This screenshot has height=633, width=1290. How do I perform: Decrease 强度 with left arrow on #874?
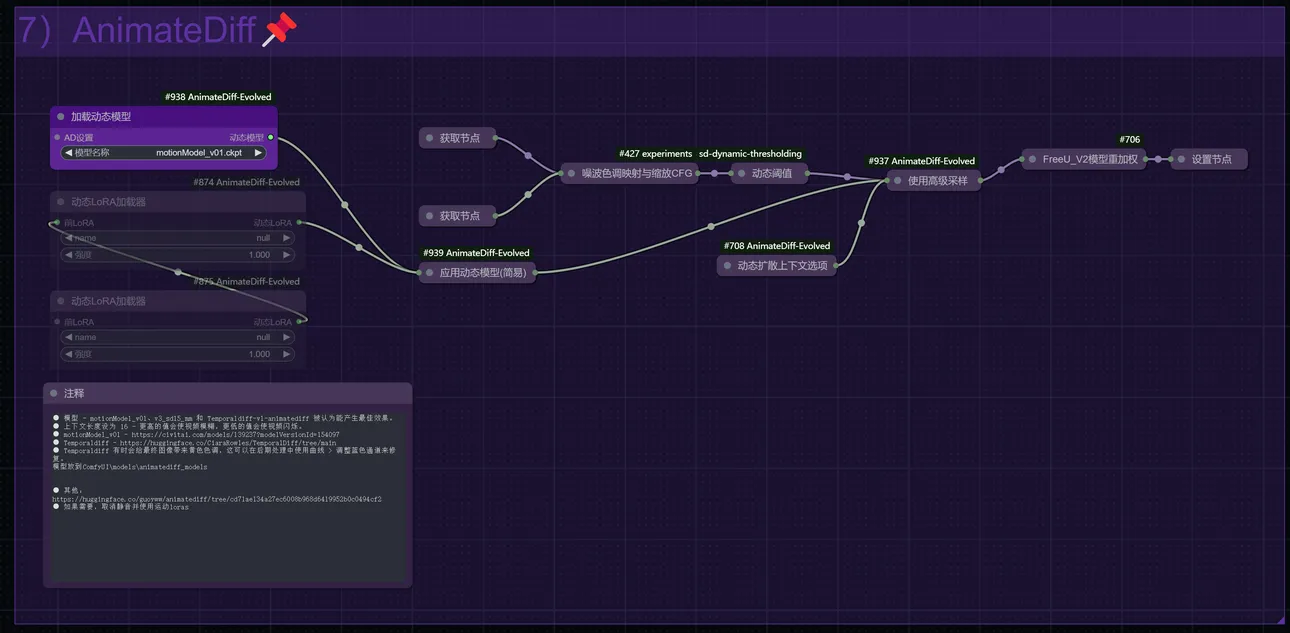pyautogui.click(x=68, y=254)
